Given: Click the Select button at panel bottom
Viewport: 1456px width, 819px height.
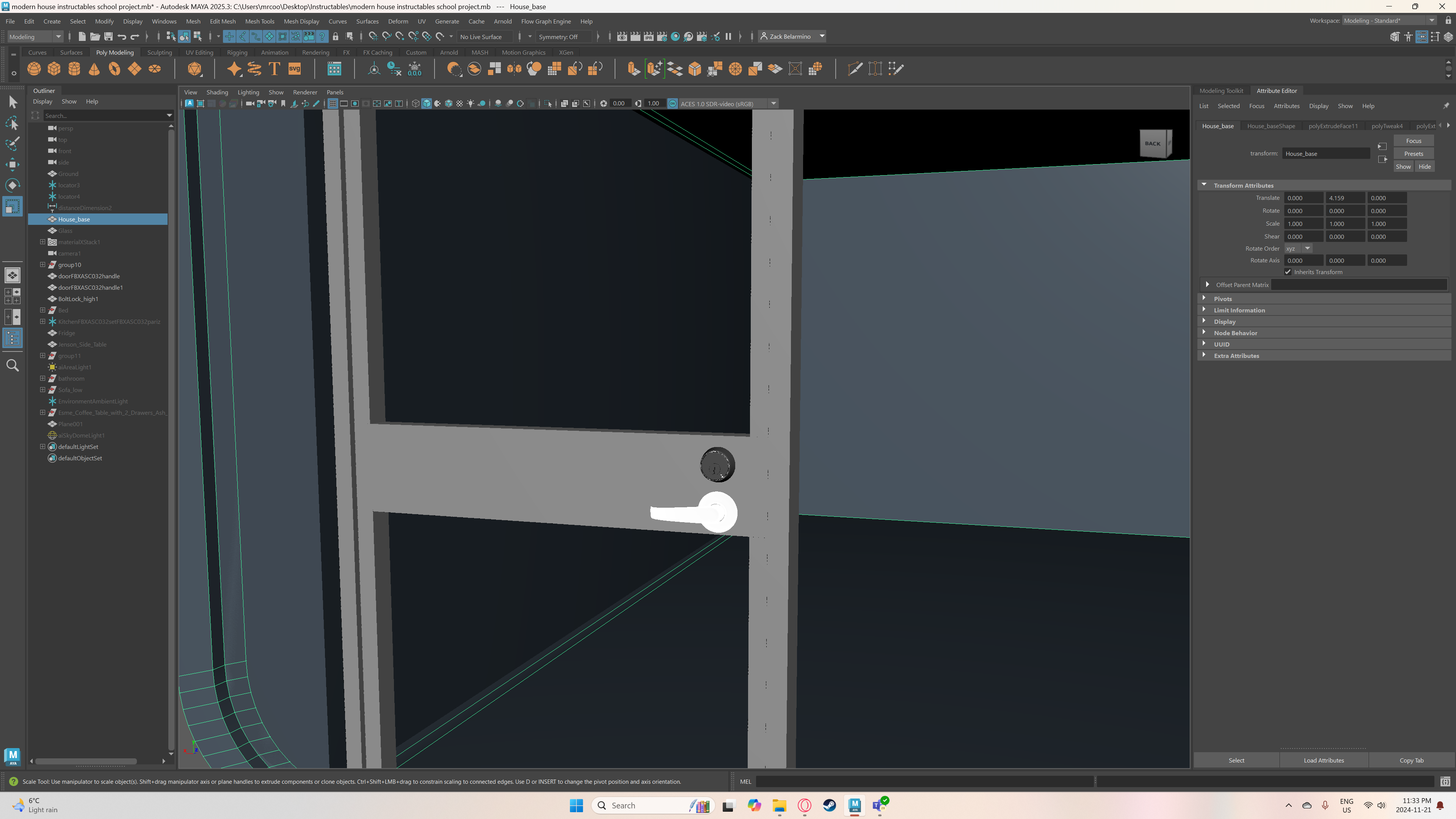Looking at the screenshot, I should [1236, 760].
